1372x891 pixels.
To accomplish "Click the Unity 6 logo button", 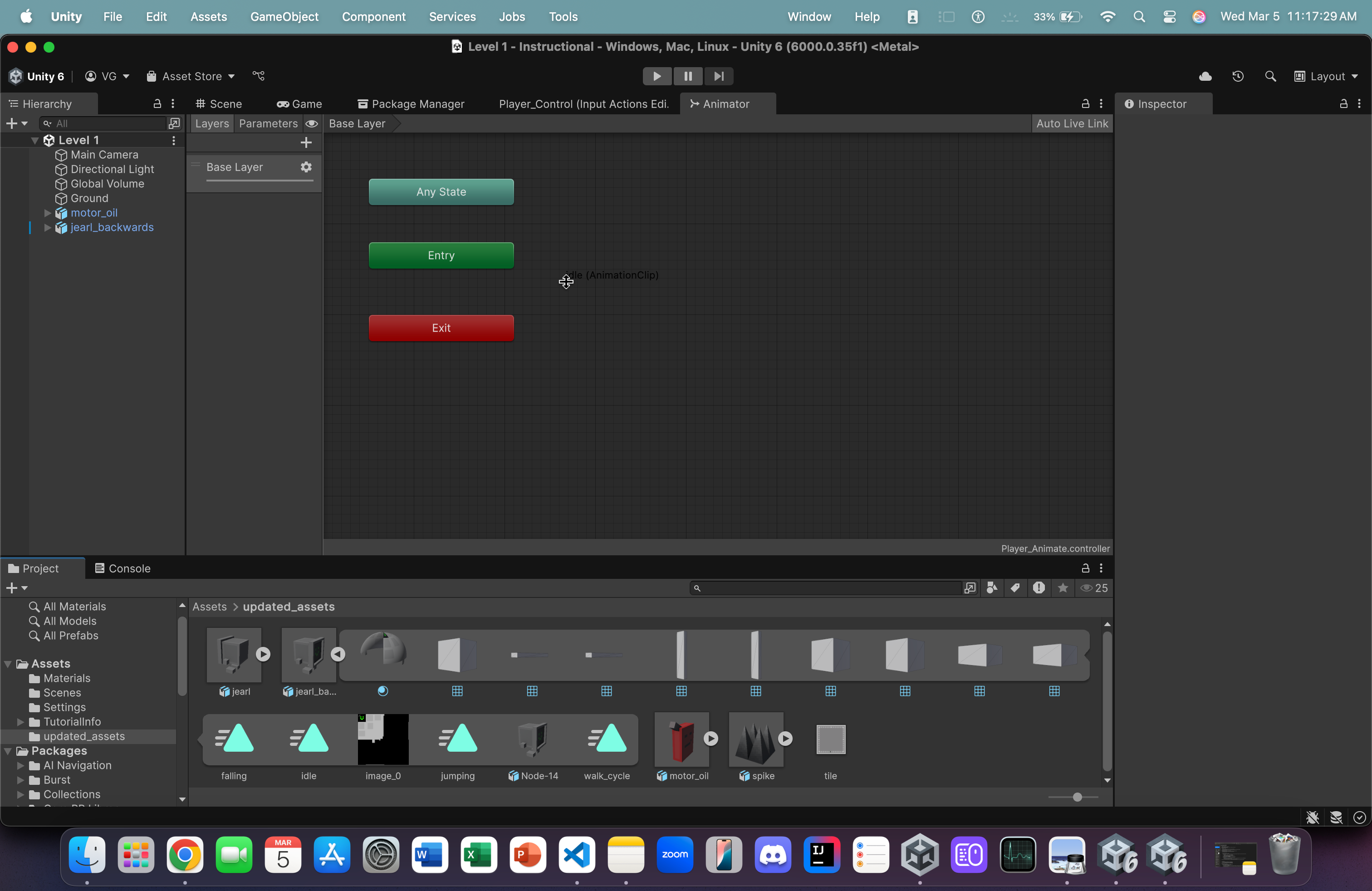I will (37, 76).
